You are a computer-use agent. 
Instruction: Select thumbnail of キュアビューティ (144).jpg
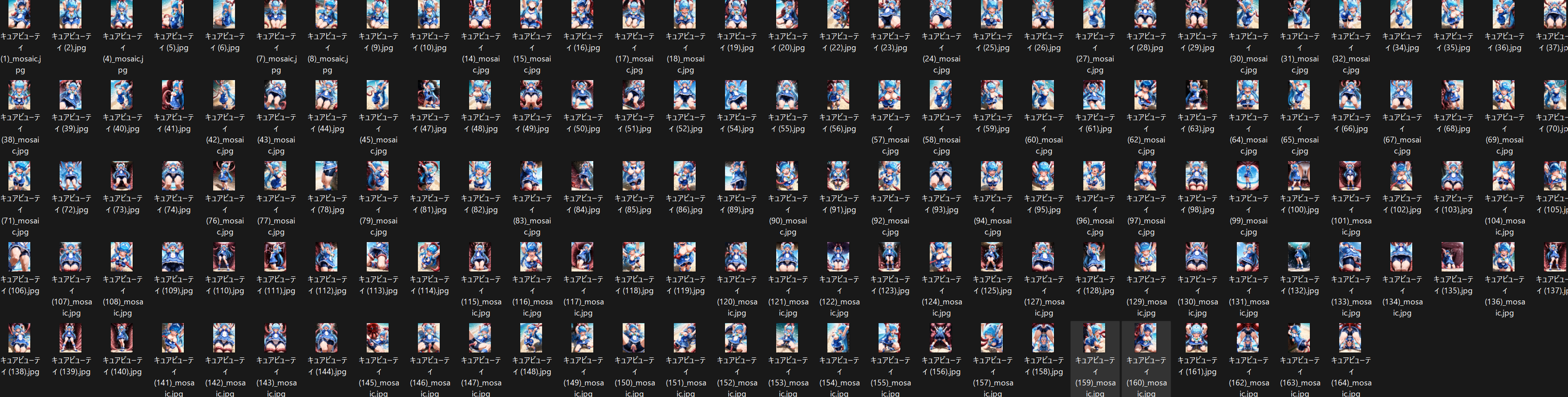pos(326,338)
